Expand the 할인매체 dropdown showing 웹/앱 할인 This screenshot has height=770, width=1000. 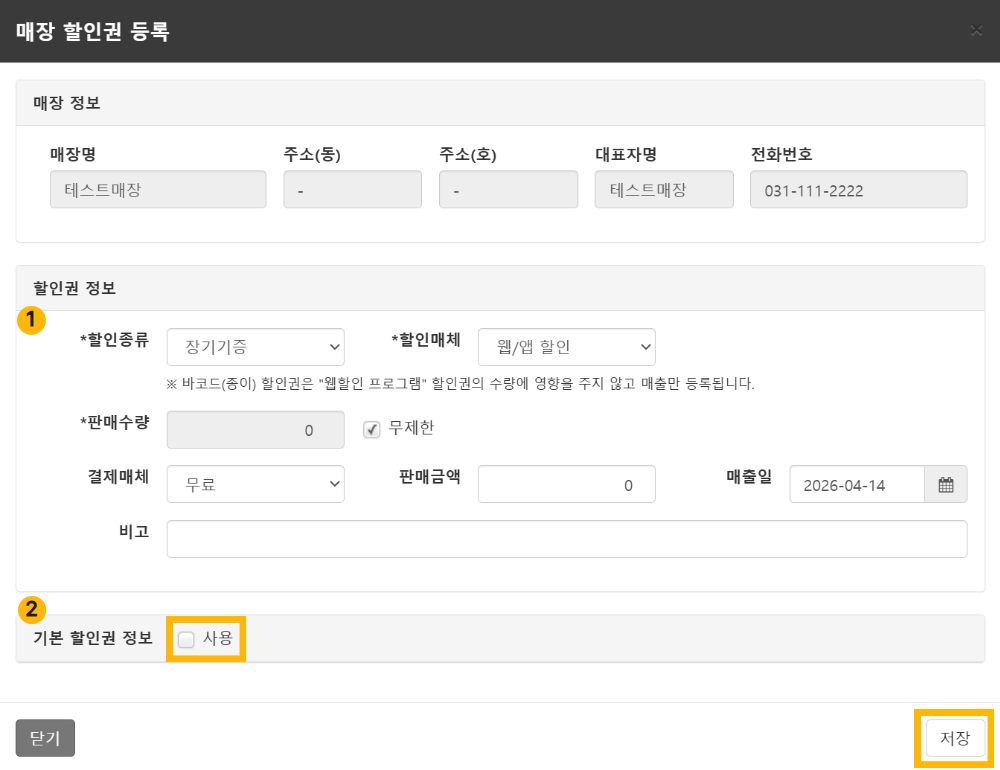coord(566,347)
